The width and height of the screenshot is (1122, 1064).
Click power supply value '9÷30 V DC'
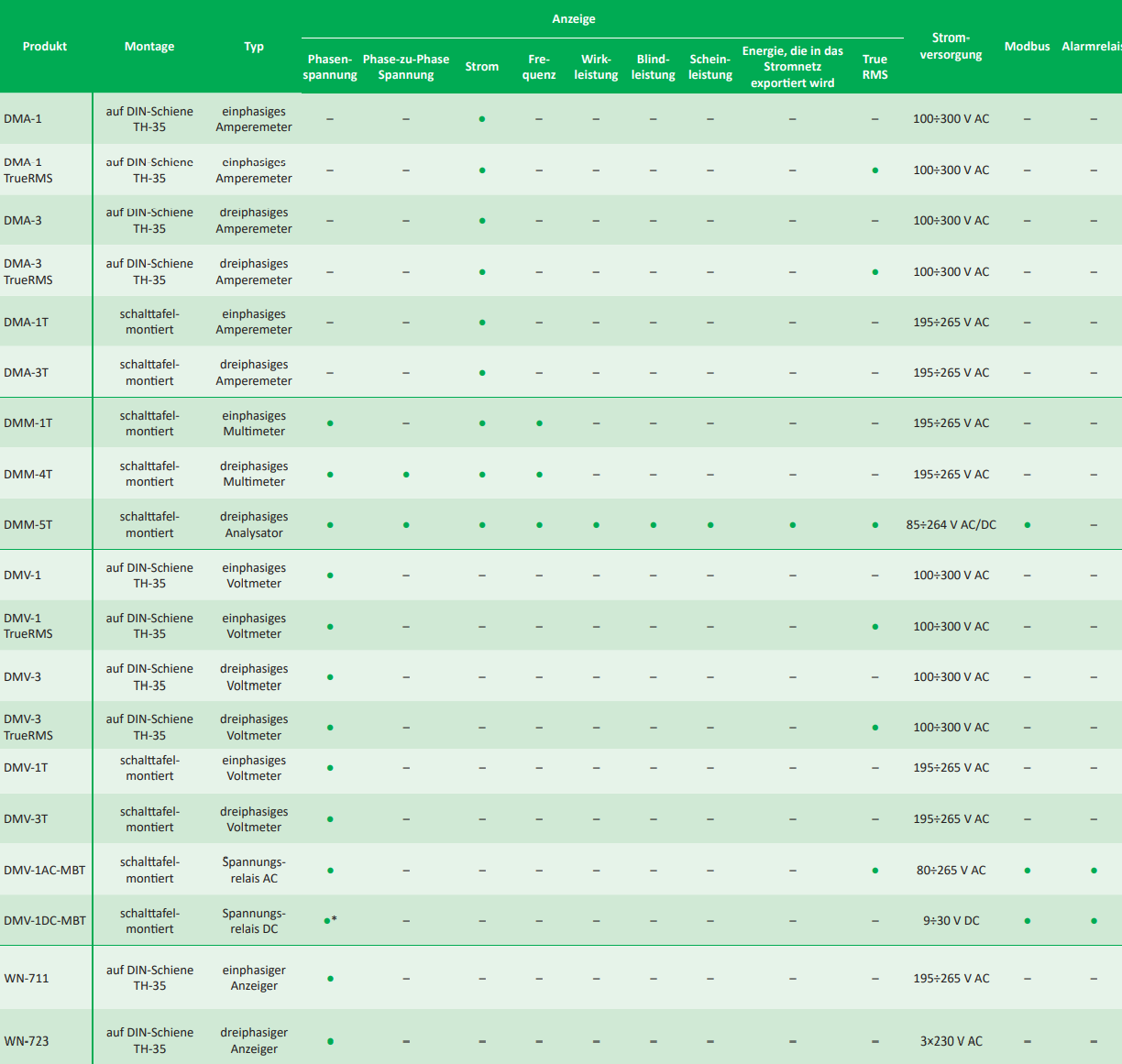[951, 921]
